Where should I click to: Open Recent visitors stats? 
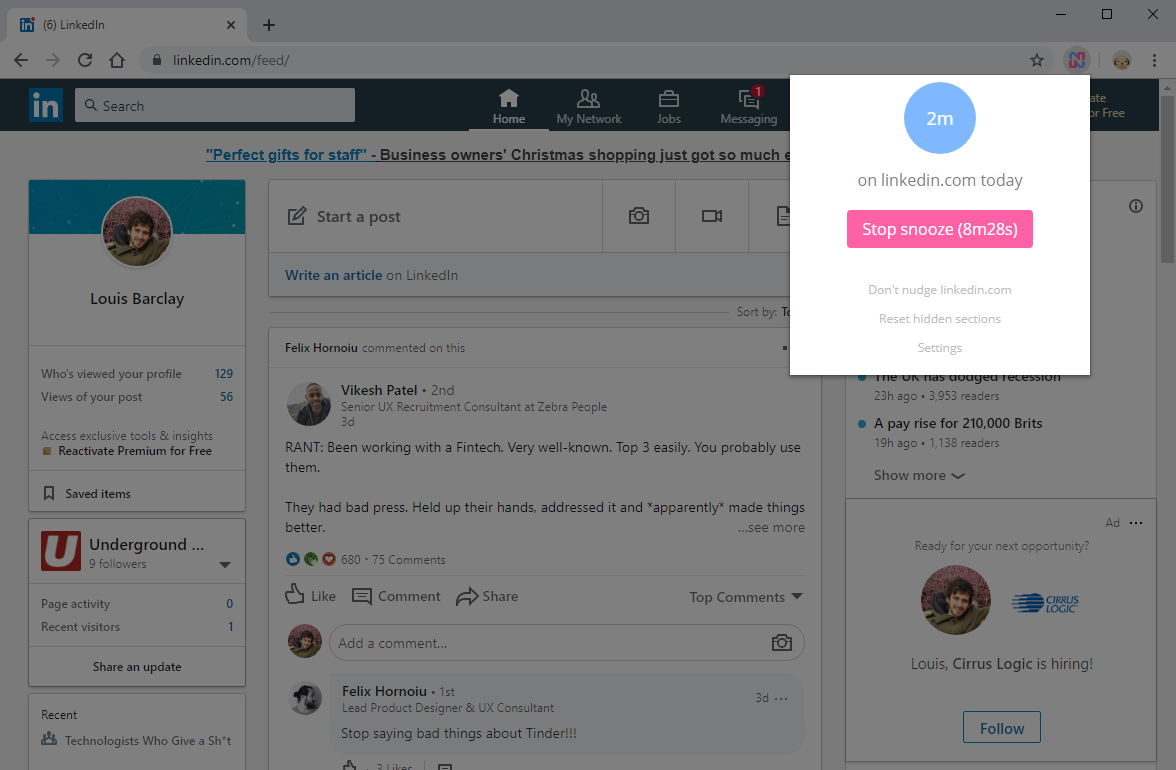[x=136, y=627]
